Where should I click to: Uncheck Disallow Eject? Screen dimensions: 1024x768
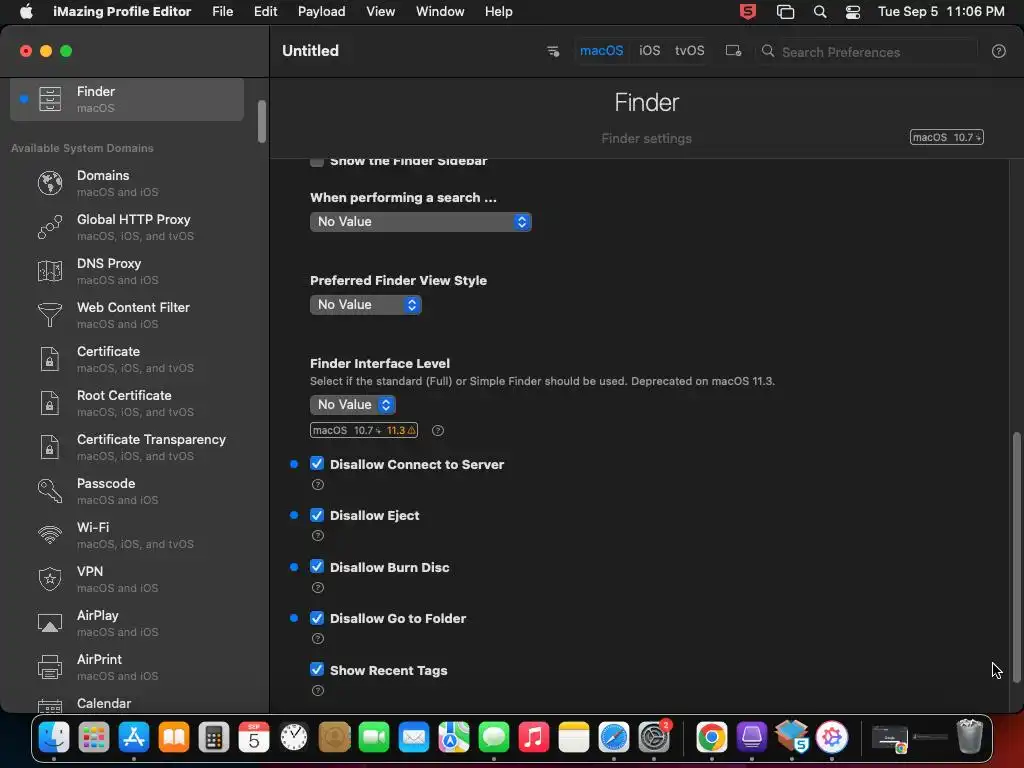[x=317, y=515]
